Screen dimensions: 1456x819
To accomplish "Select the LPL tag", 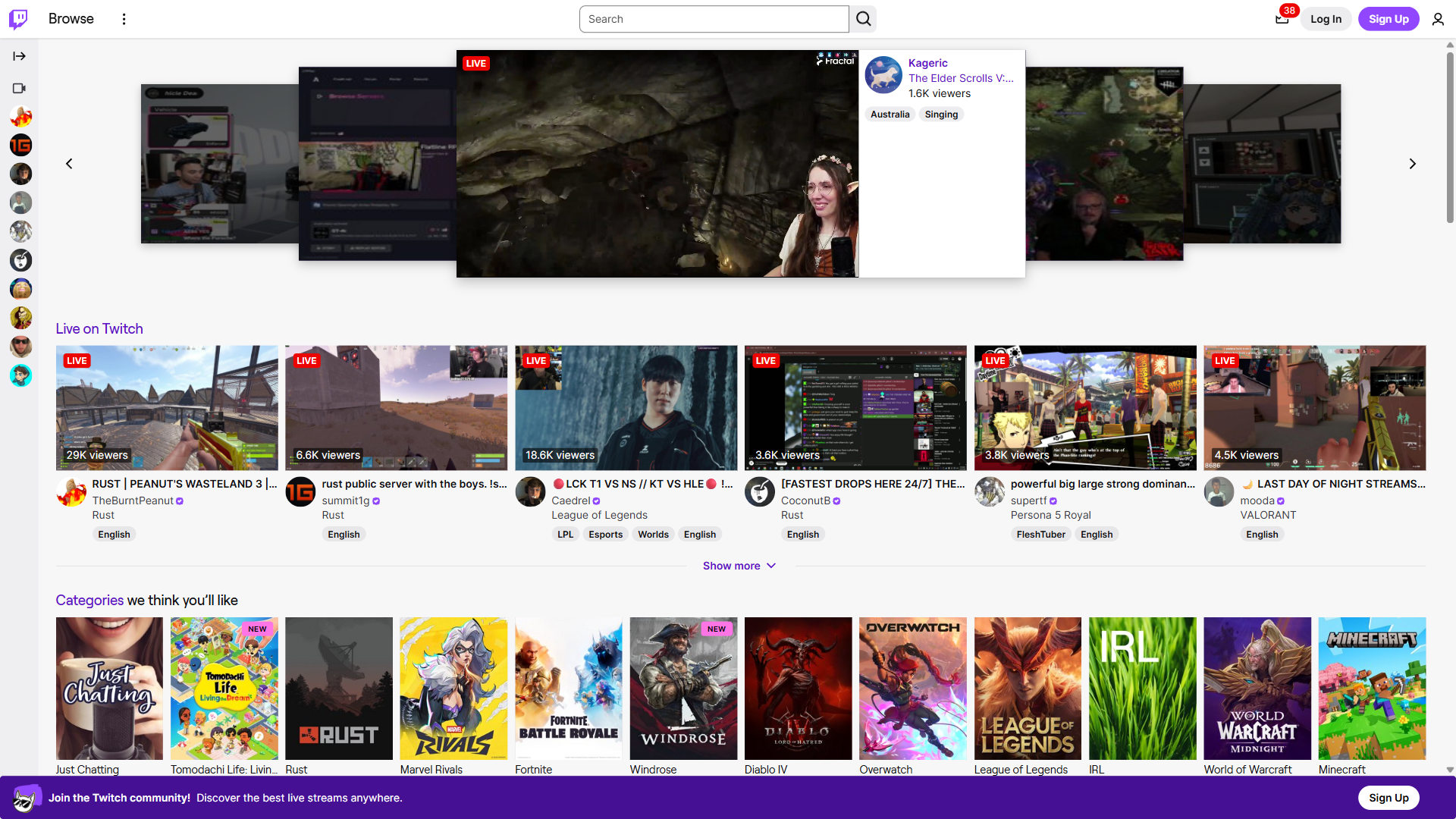I will coord(565,535).
